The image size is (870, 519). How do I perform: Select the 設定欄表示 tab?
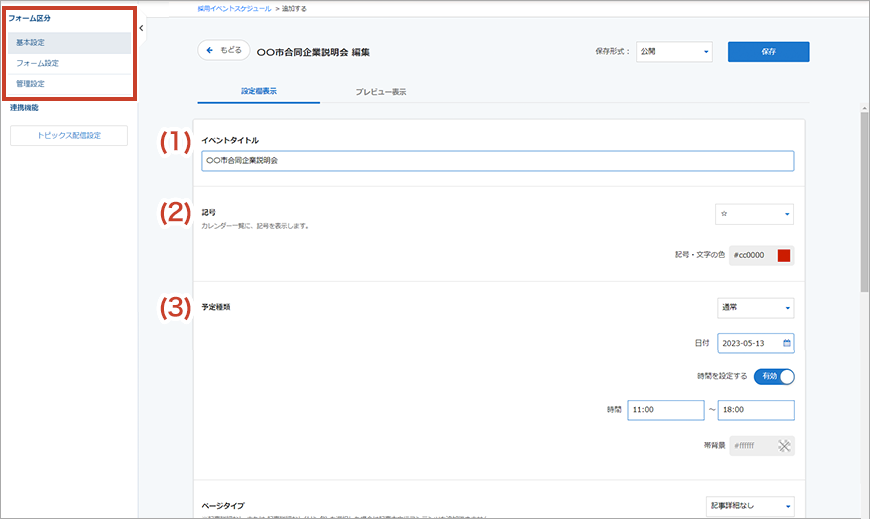point(259,91)
